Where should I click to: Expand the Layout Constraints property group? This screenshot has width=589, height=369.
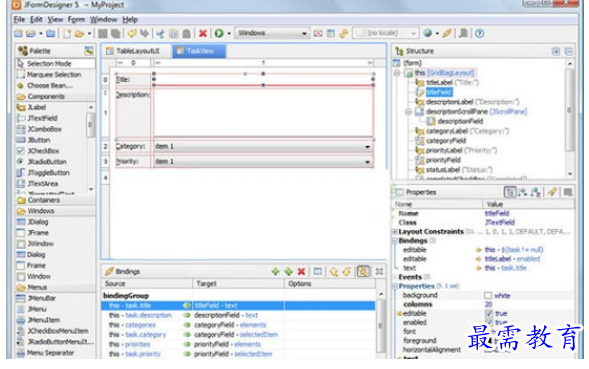[395, 232]
